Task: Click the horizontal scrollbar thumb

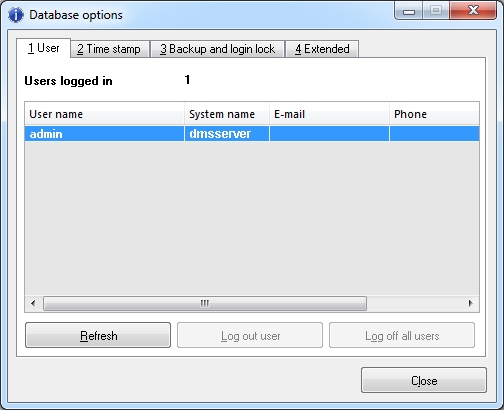Action: [205, 303]
